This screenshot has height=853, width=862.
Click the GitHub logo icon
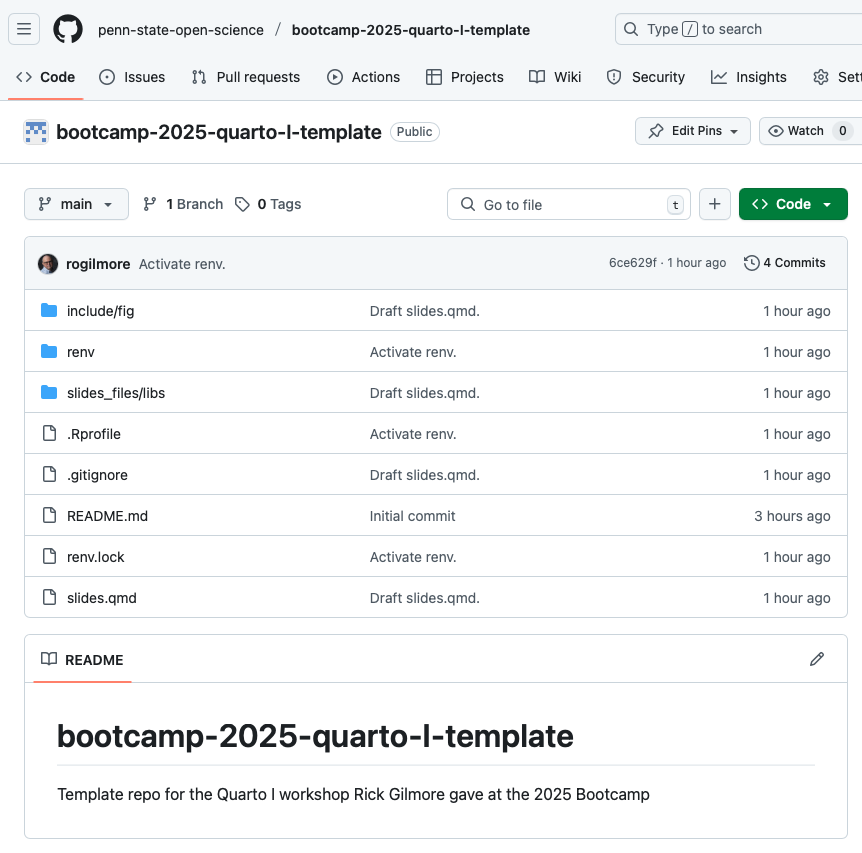68,29
